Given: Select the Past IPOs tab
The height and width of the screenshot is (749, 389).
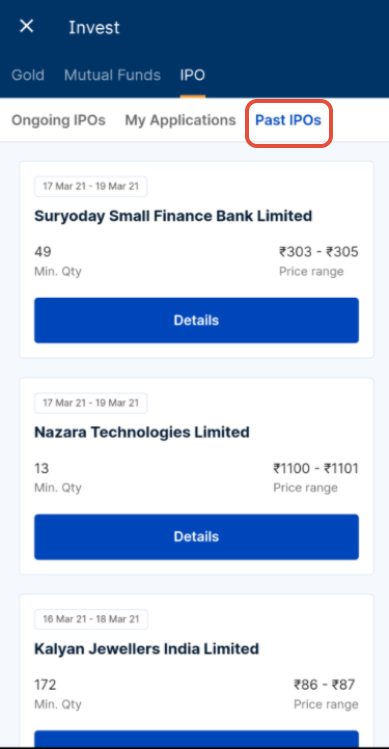Looking at the screenshot, I should [288, 120].
